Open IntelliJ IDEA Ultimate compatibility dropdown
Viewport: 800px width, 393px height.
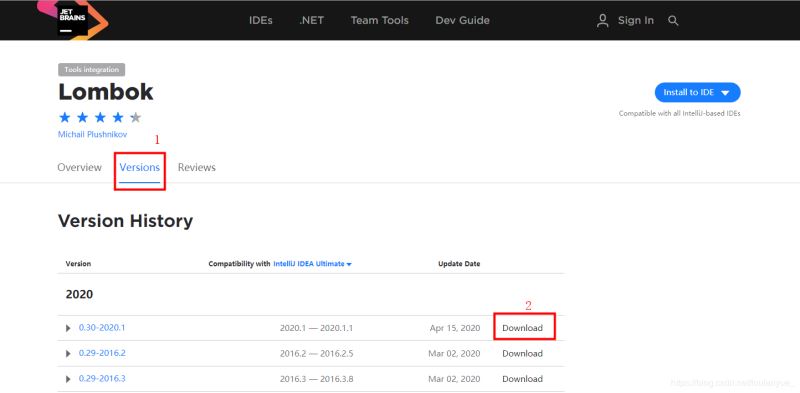[x=312, y=264]
